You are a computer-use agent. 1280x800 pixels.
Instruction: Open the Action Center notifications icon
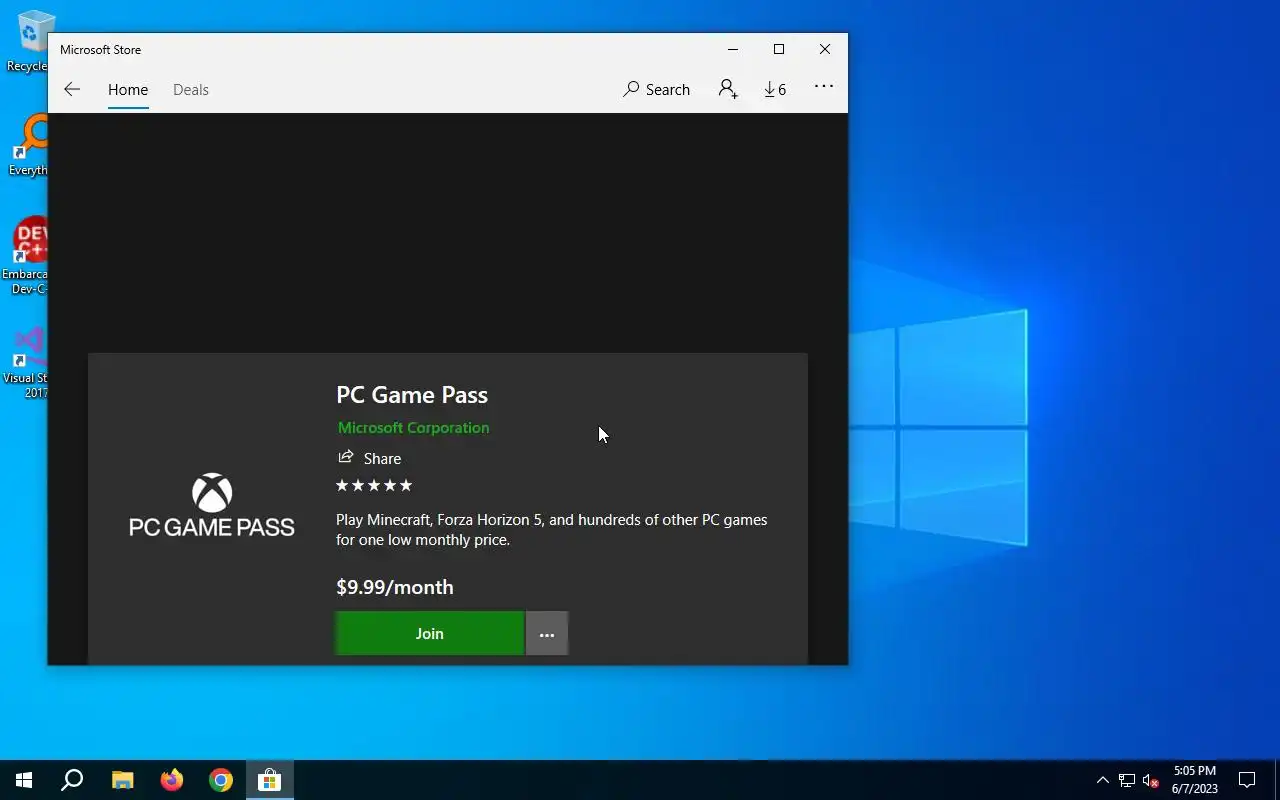coord(1247,780)
